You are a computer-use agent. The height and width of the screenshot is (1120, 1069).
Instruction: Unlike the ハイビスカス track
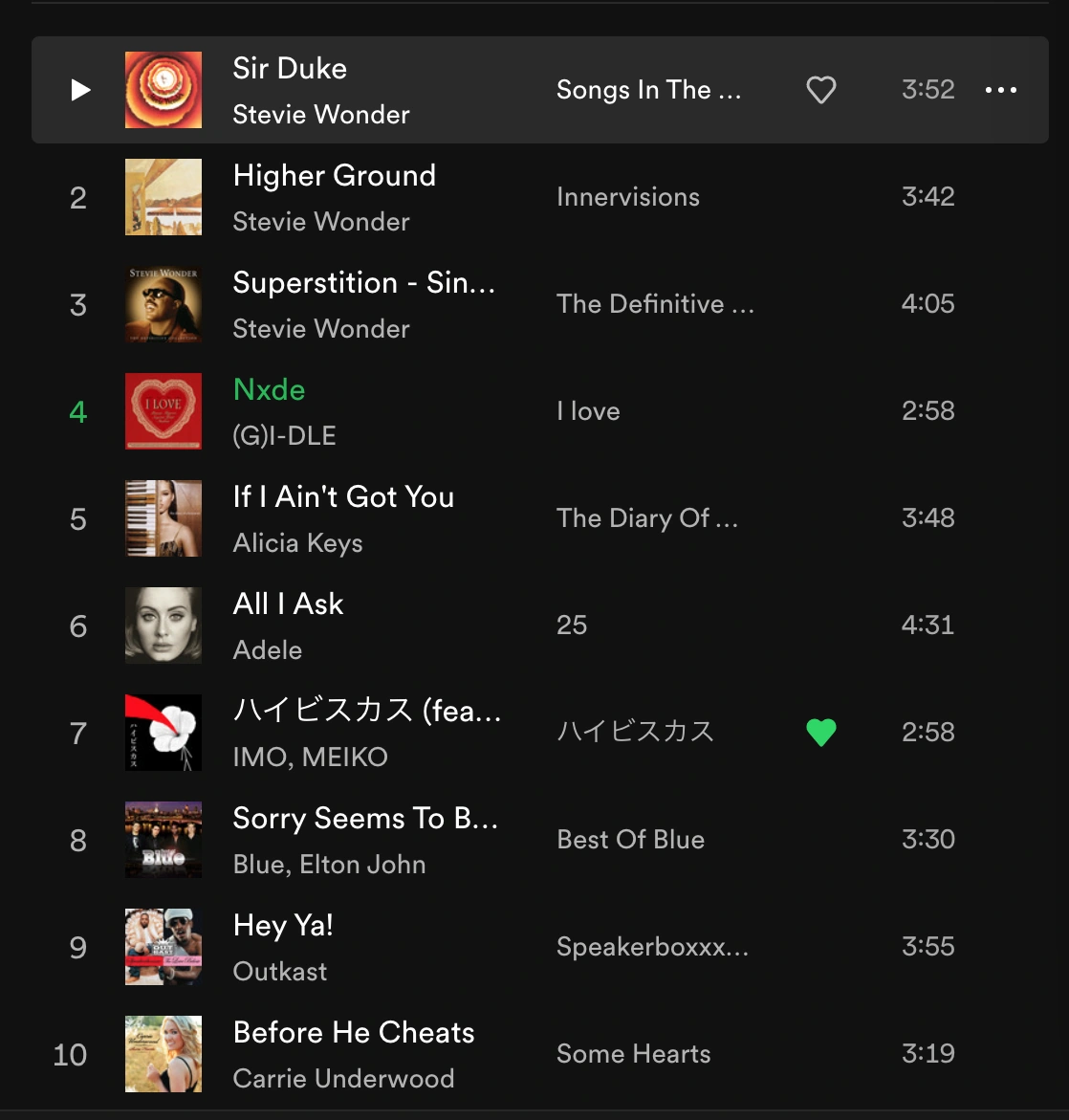(x=820, y=733)
